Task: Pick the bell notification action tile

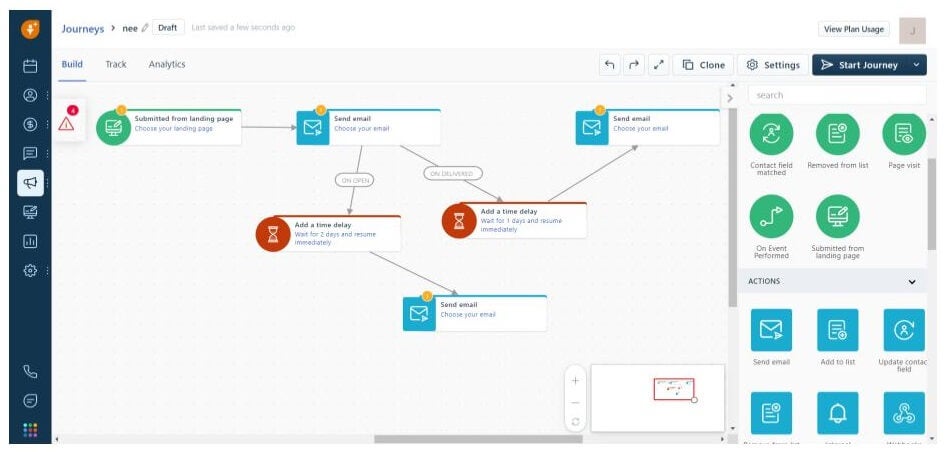Action: pos(837,413)
